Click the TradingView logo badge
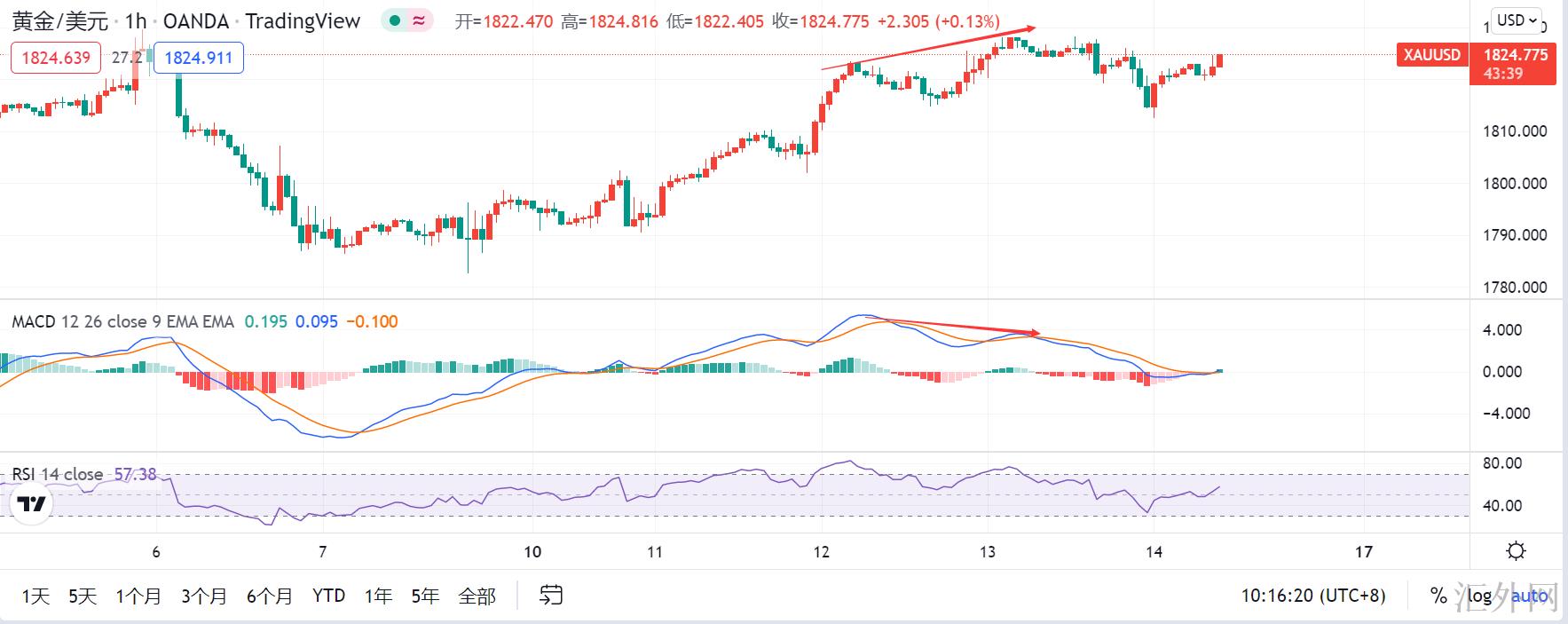 point(32,504)
